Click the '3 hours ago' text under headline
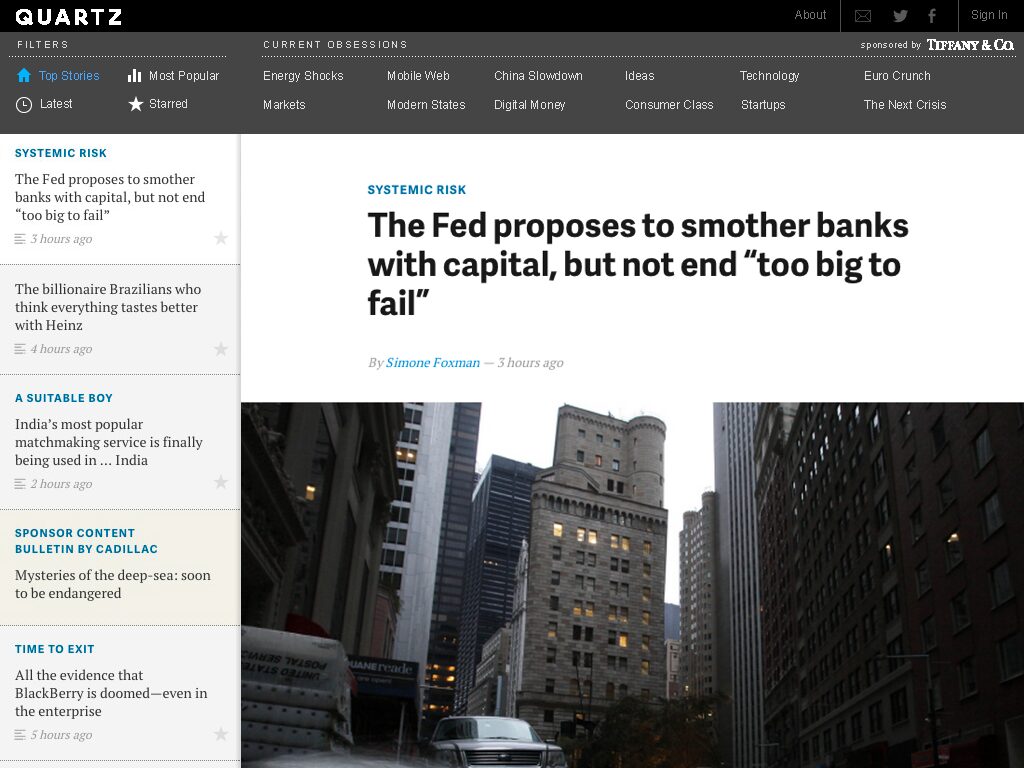 point(530,362)
